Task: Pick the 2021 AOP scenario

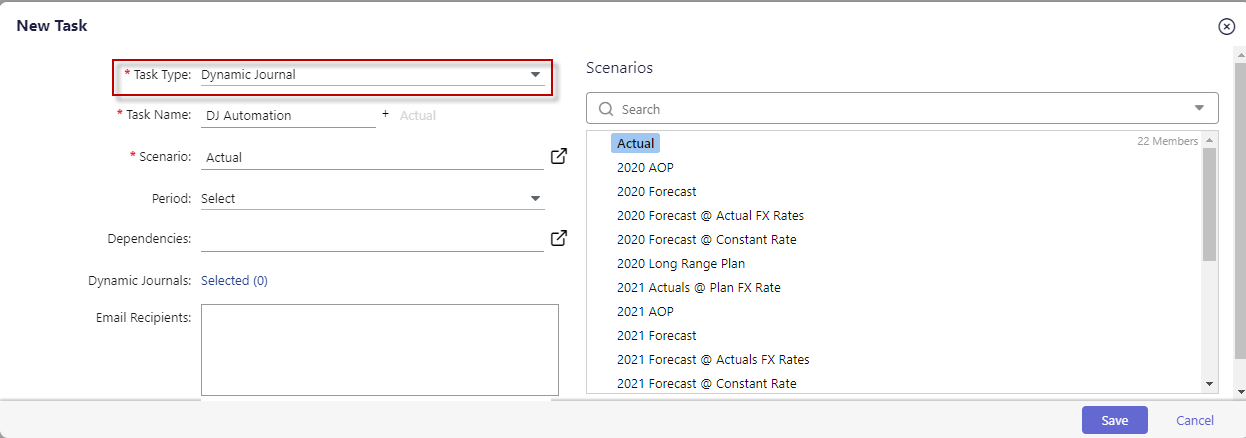Action: [x=645, y=311]
